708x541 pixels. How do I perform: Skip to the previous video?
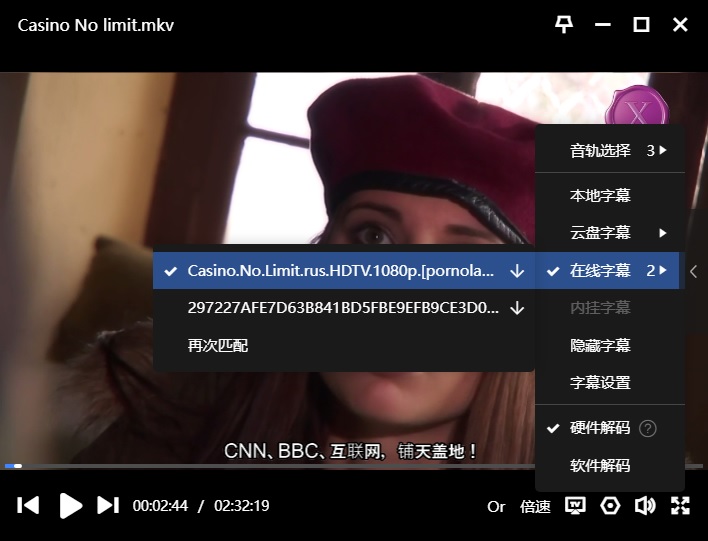(29, 506)
